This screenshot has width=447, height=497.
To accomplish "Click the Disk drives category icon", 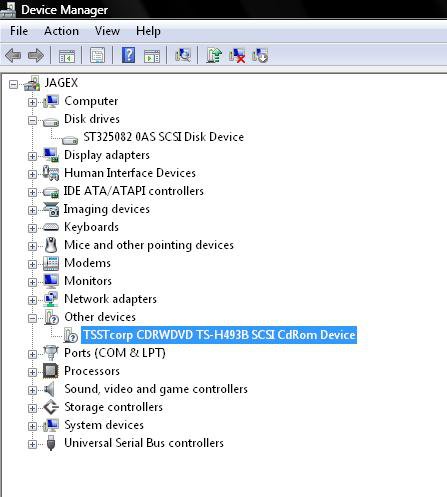I will point(51,121).
